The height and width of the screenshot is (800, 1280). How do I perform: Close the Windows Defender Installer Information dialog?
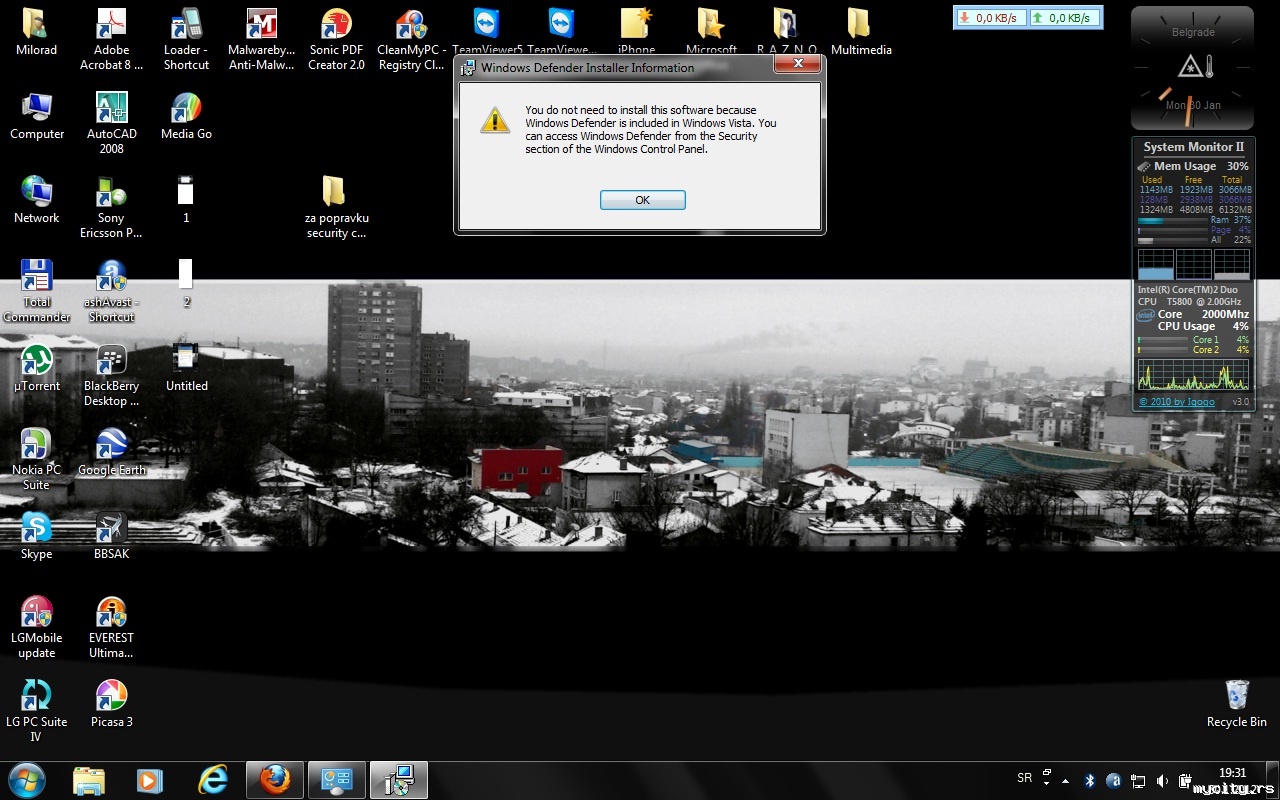[x=798, y=64]
